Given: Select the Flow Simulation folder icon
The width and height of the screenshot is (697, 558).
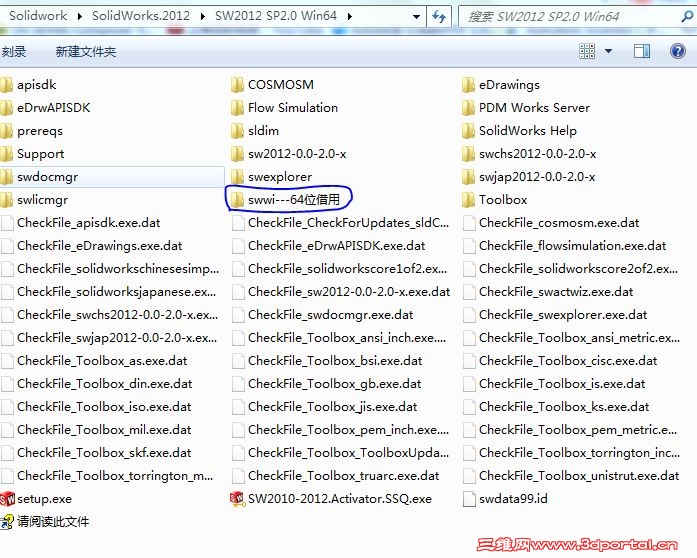Looking at the screenshot, I should click(x=237, y=108).
